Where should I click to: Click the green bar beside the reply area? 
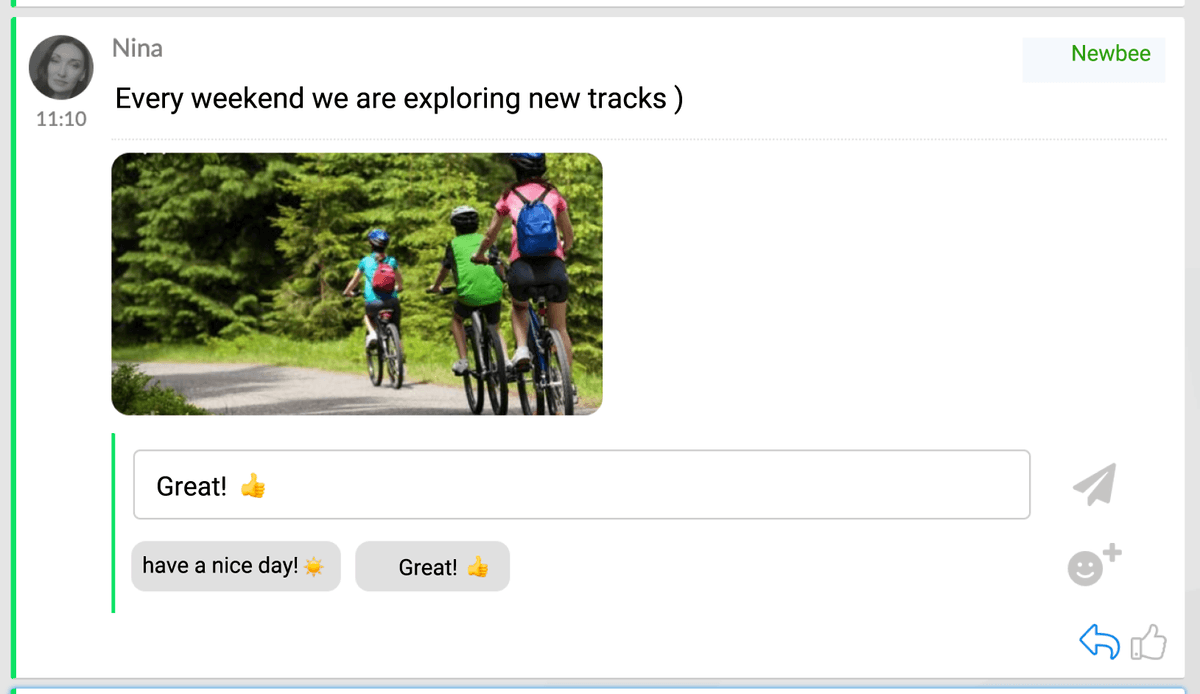(x=113, y=522)
